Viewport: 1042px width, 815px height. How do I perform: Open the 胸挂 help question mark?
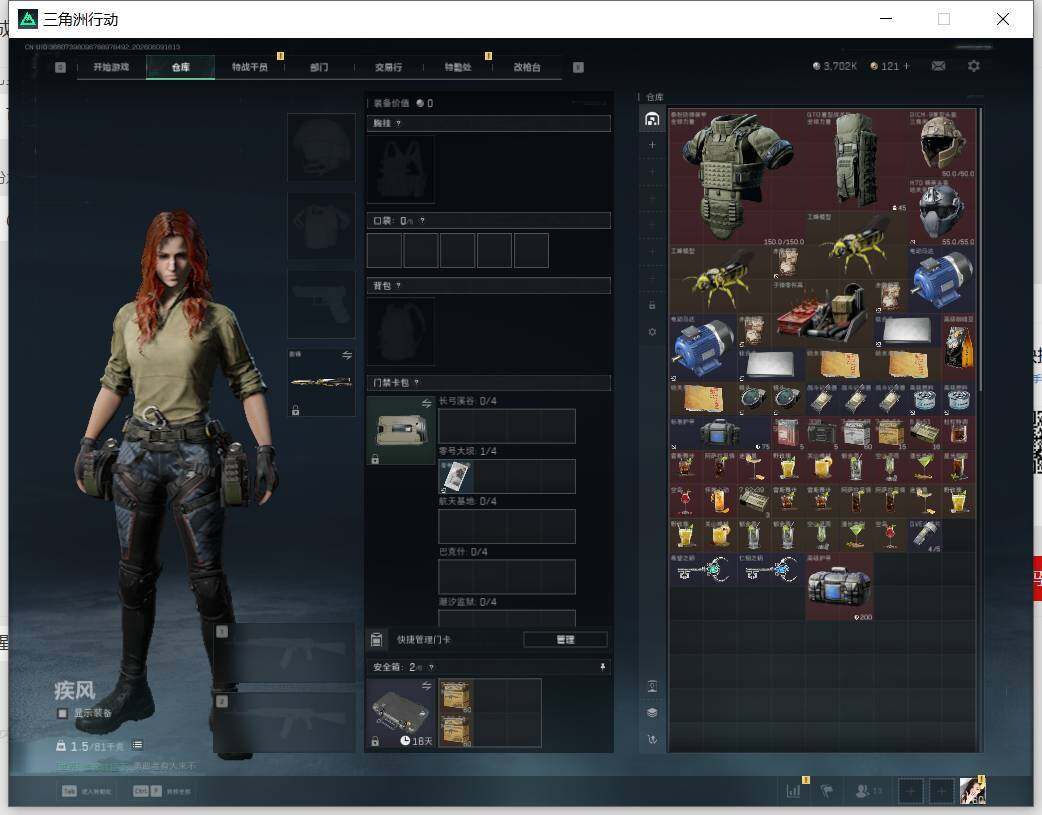[x=398, y=124]
